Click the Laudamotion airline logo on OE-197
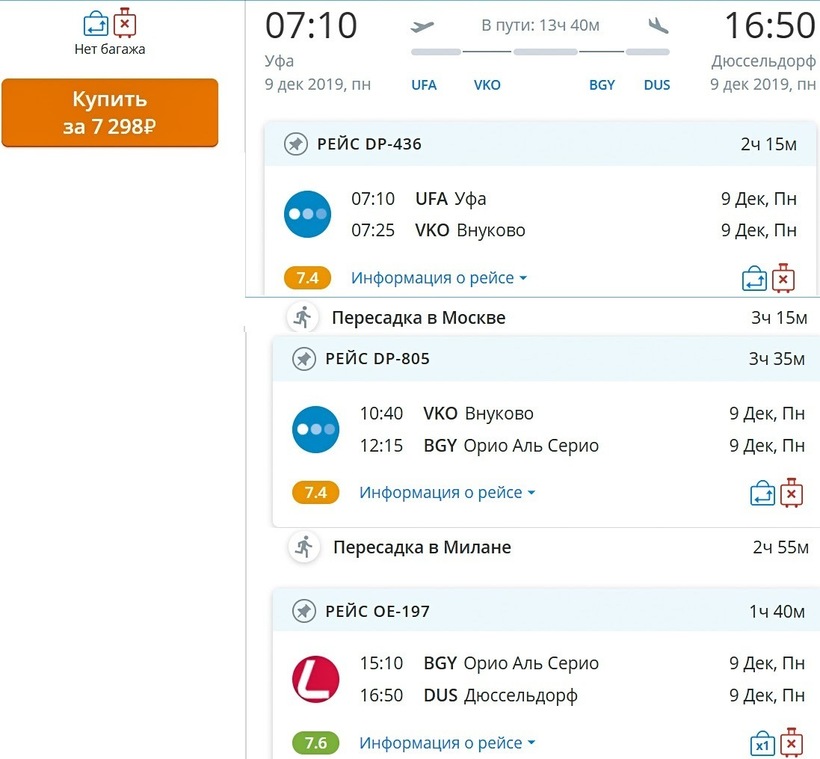This screenshot has height=759, width=820. coord(316,679)
